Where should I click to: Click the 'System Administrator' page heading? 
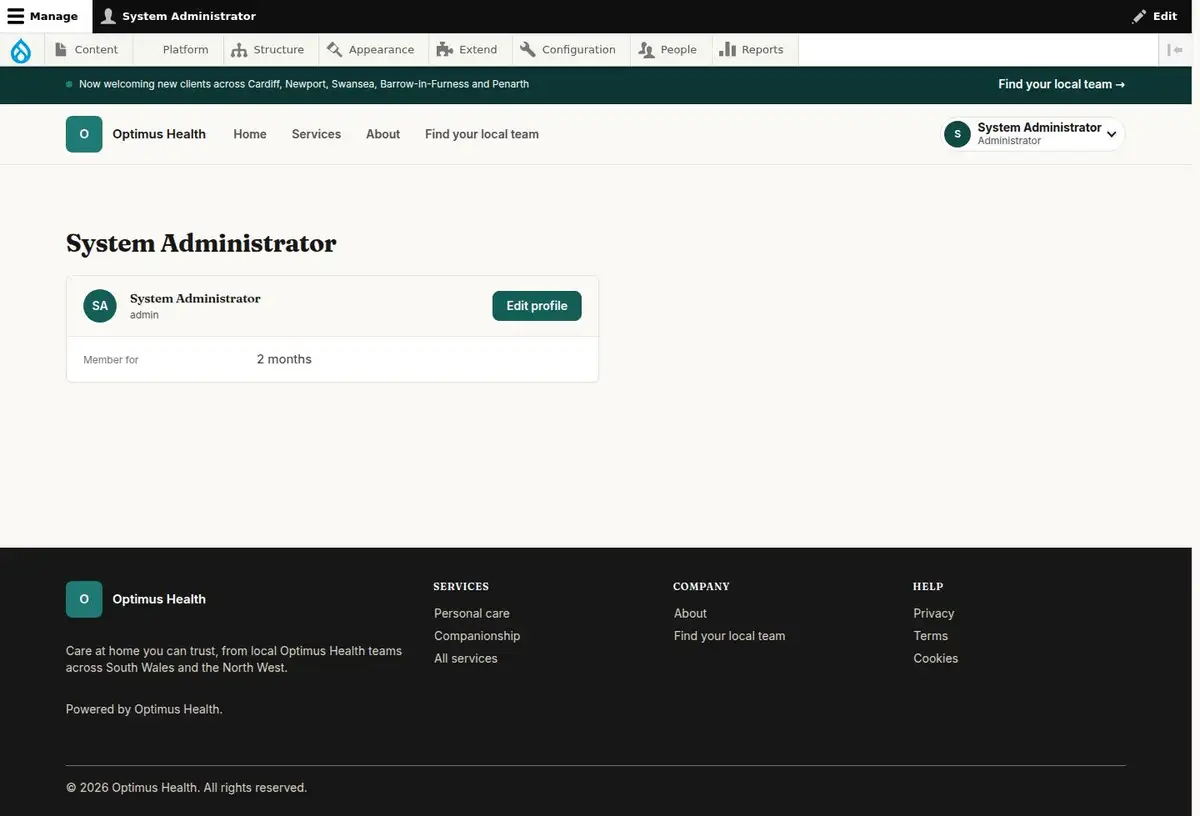[x=201, y=243]
